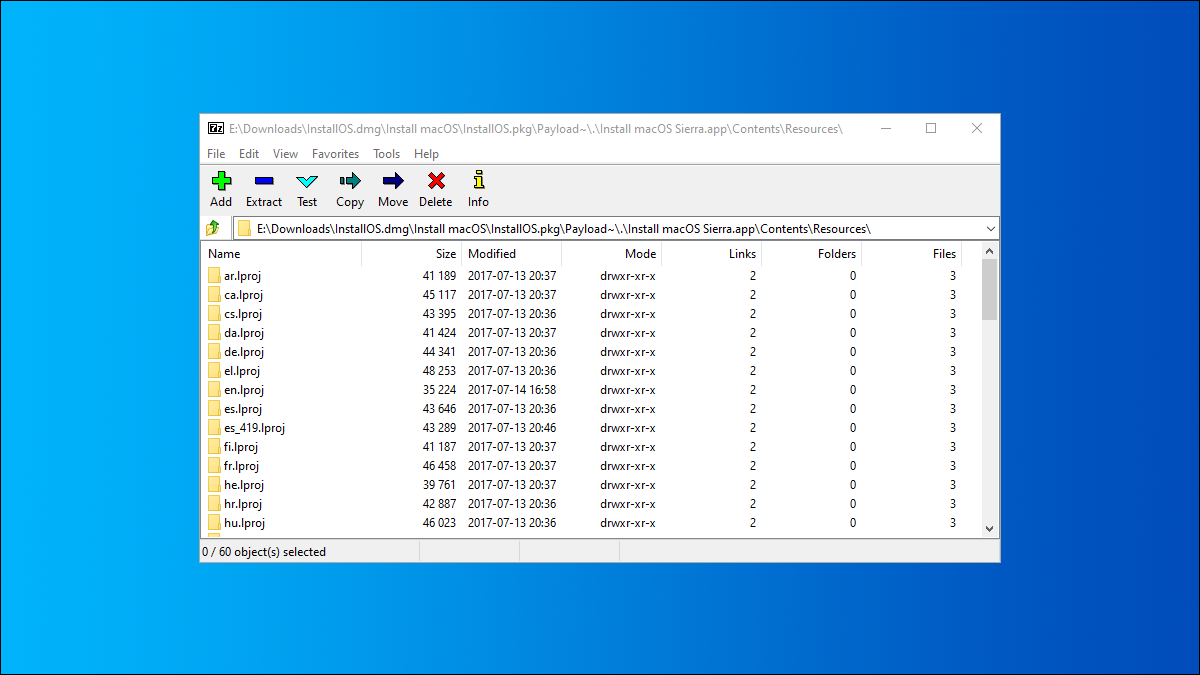Screen dimensions: 1200x675
Task: Click the green Add icon
Action: click(221, 181)
